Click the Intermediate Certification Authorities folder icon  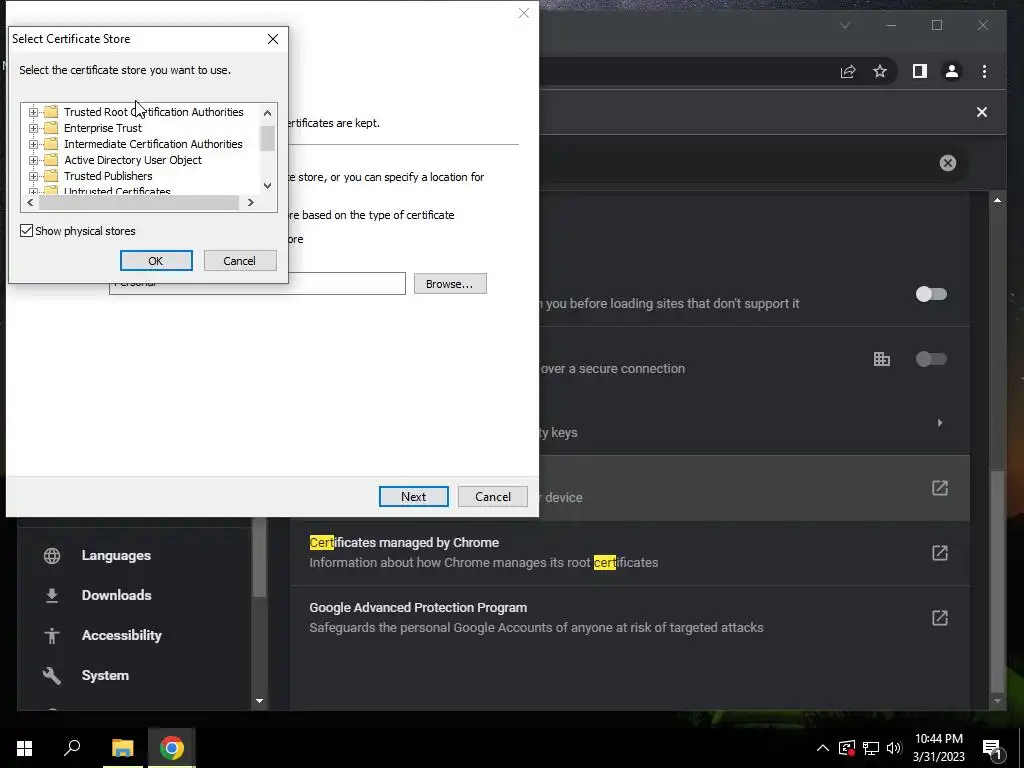(51, 144)
